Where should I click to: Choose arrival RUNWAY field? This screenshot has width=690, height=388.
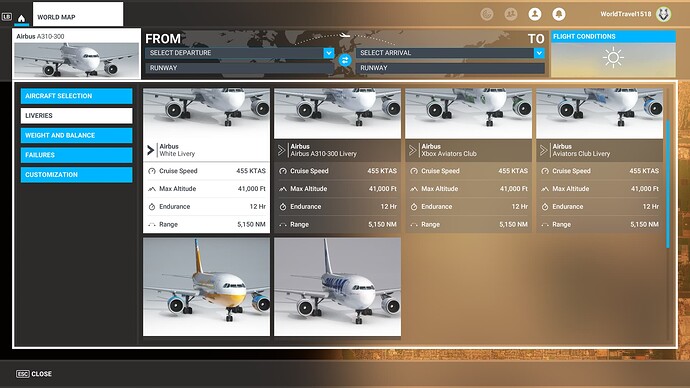point(450,68)
